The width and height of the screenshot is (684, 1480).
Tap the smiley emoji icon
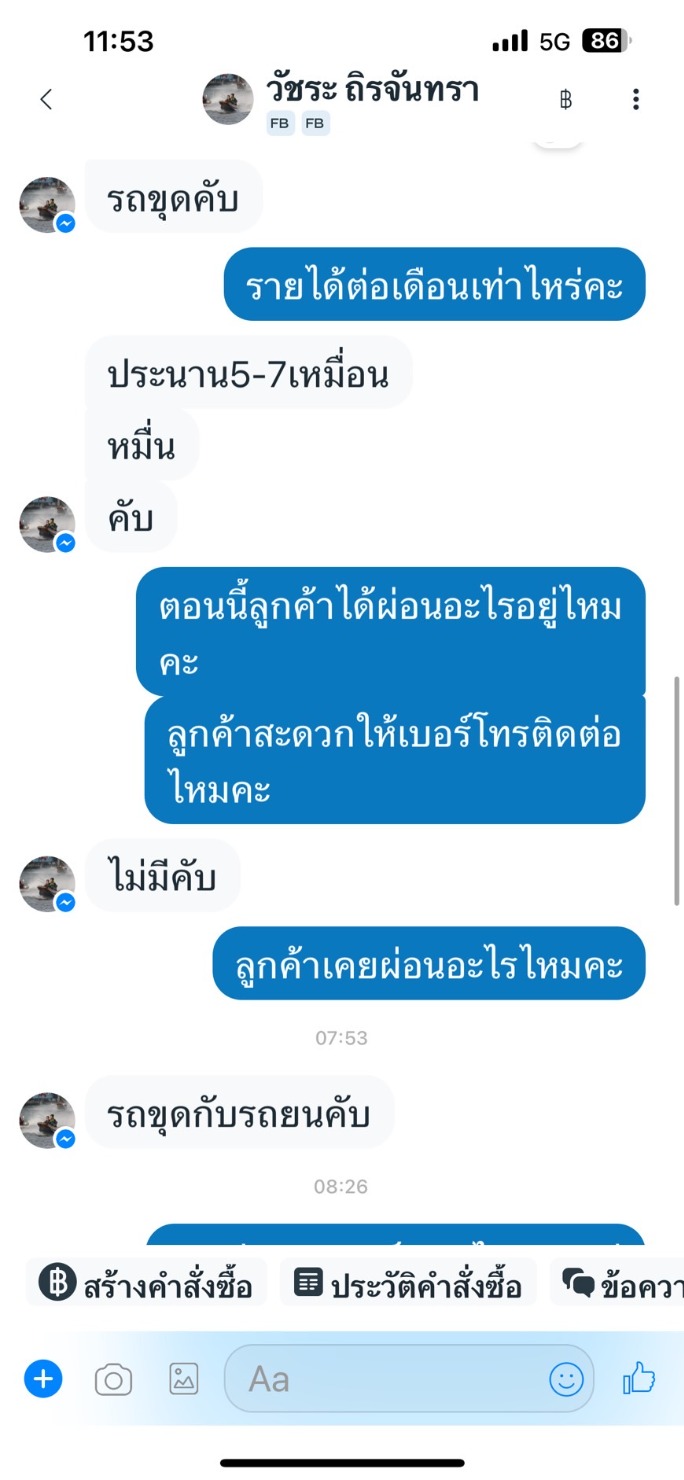[x=566, y=1380]
